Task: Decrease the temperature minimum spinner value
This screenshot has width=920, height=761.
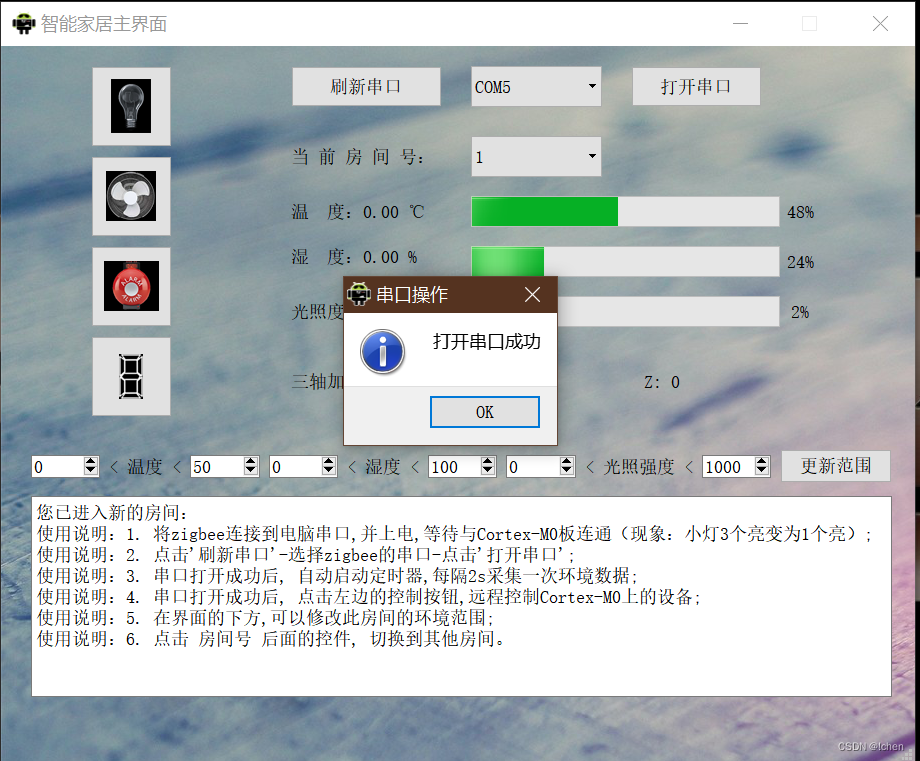Action: [x=90, y=471]
